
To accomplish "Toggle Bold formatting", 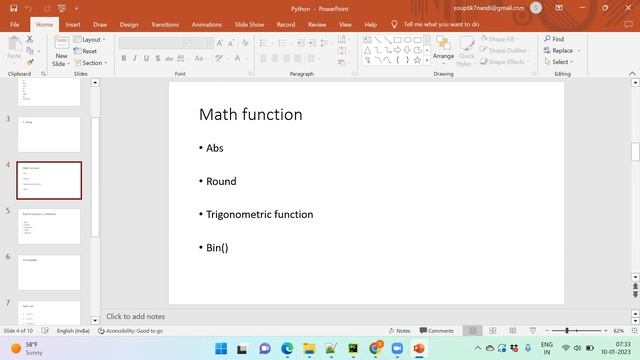I will (x=124, y=58).
